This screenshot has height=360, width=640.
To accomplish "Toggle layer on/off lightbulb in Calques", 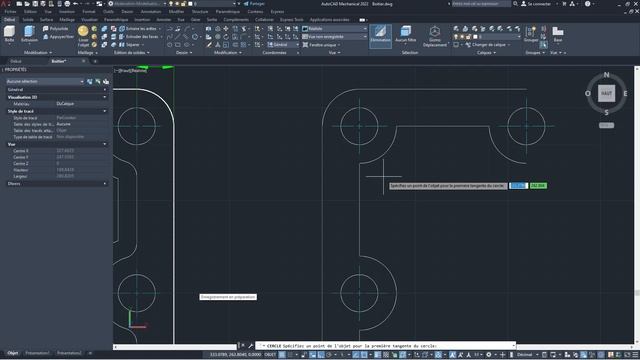I will click(x=456, y=37).
